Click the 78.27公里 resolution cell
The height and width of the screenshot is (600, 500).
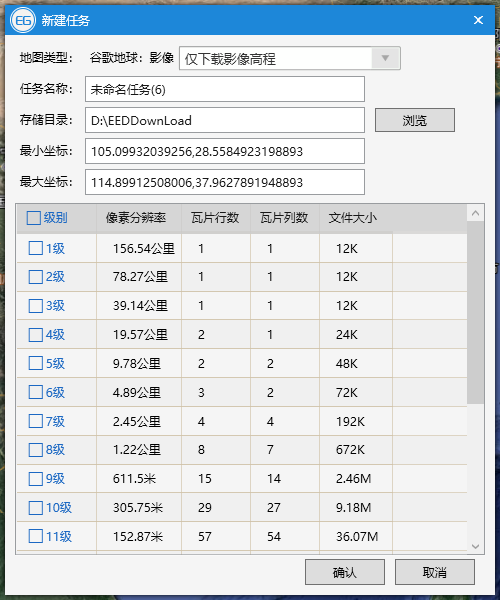coord(140,277)
